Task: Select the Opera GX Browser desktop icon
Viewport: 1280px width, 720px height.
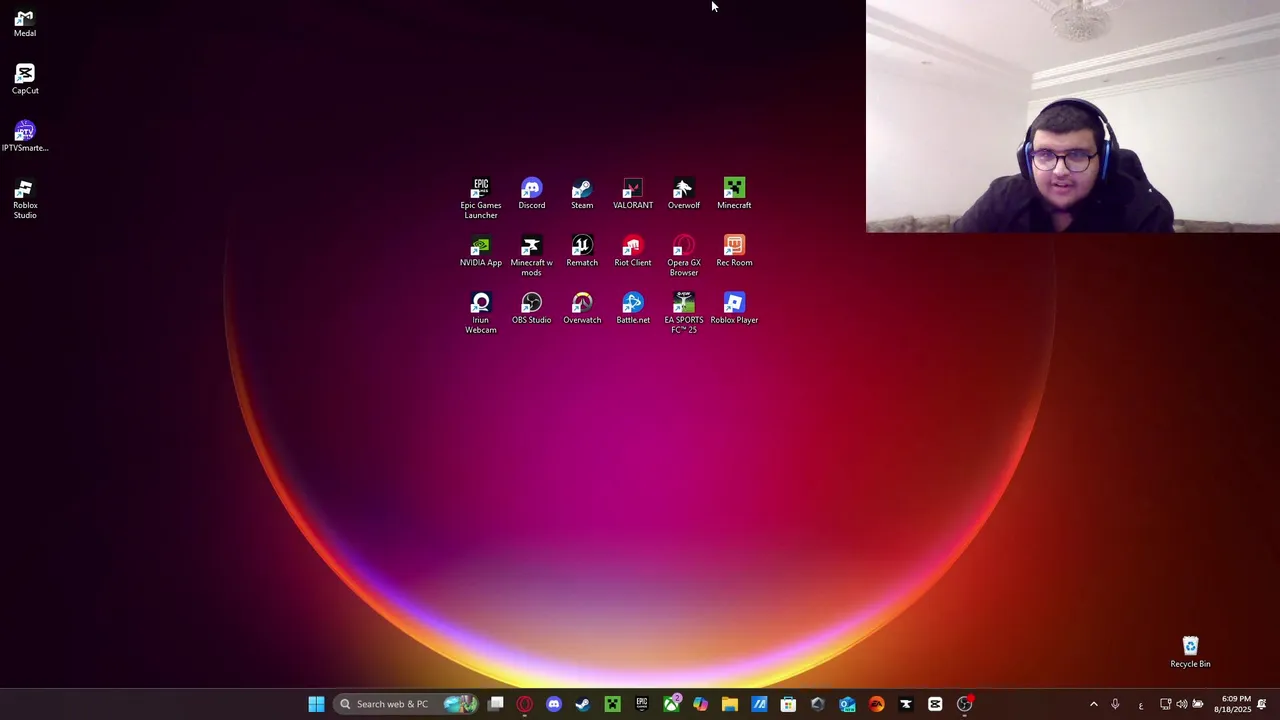Action: (684, 256)
